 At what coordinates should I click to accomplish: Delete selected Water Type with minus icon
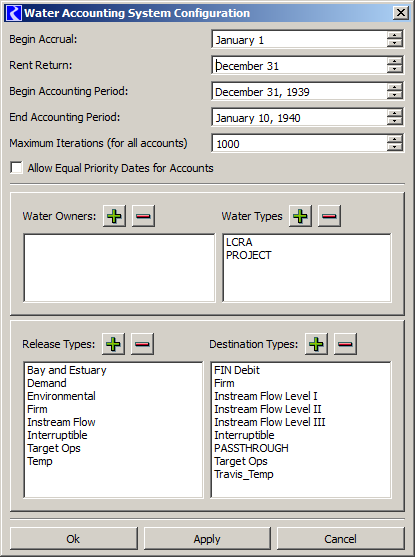329,216
